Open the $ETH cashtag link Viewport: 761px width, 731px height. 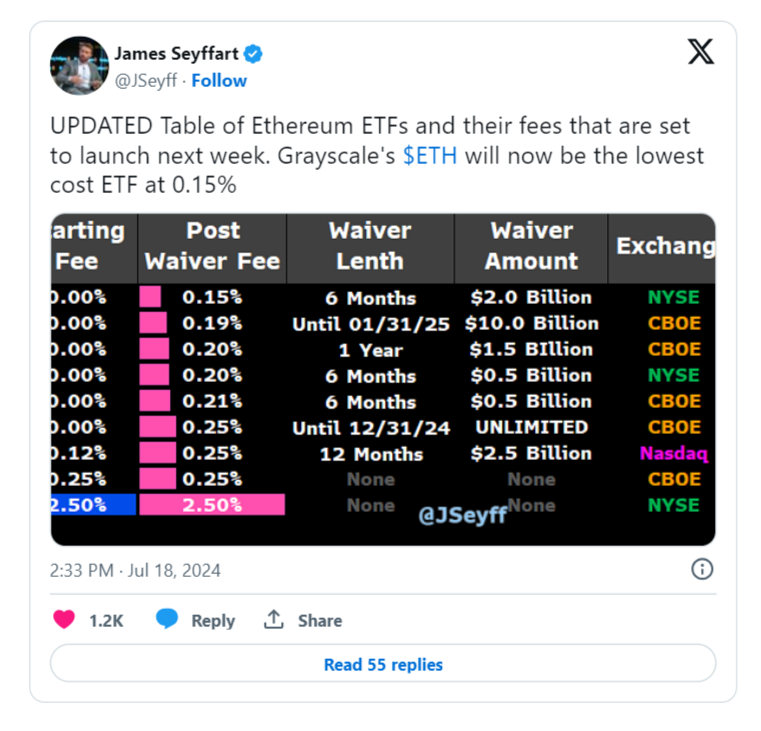[x=430, y=157]
